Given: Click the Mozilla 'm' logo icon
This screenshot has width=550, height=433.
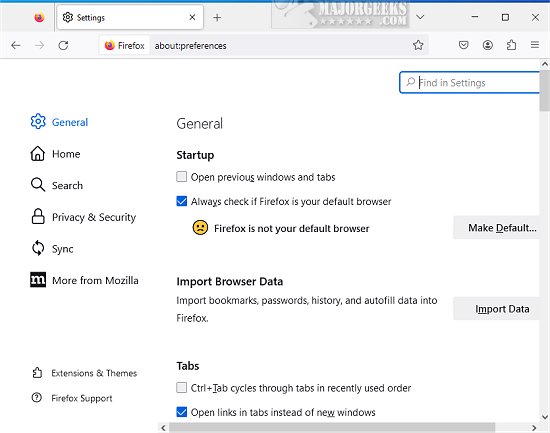Looking at the screenshot, I should (38, 280).
